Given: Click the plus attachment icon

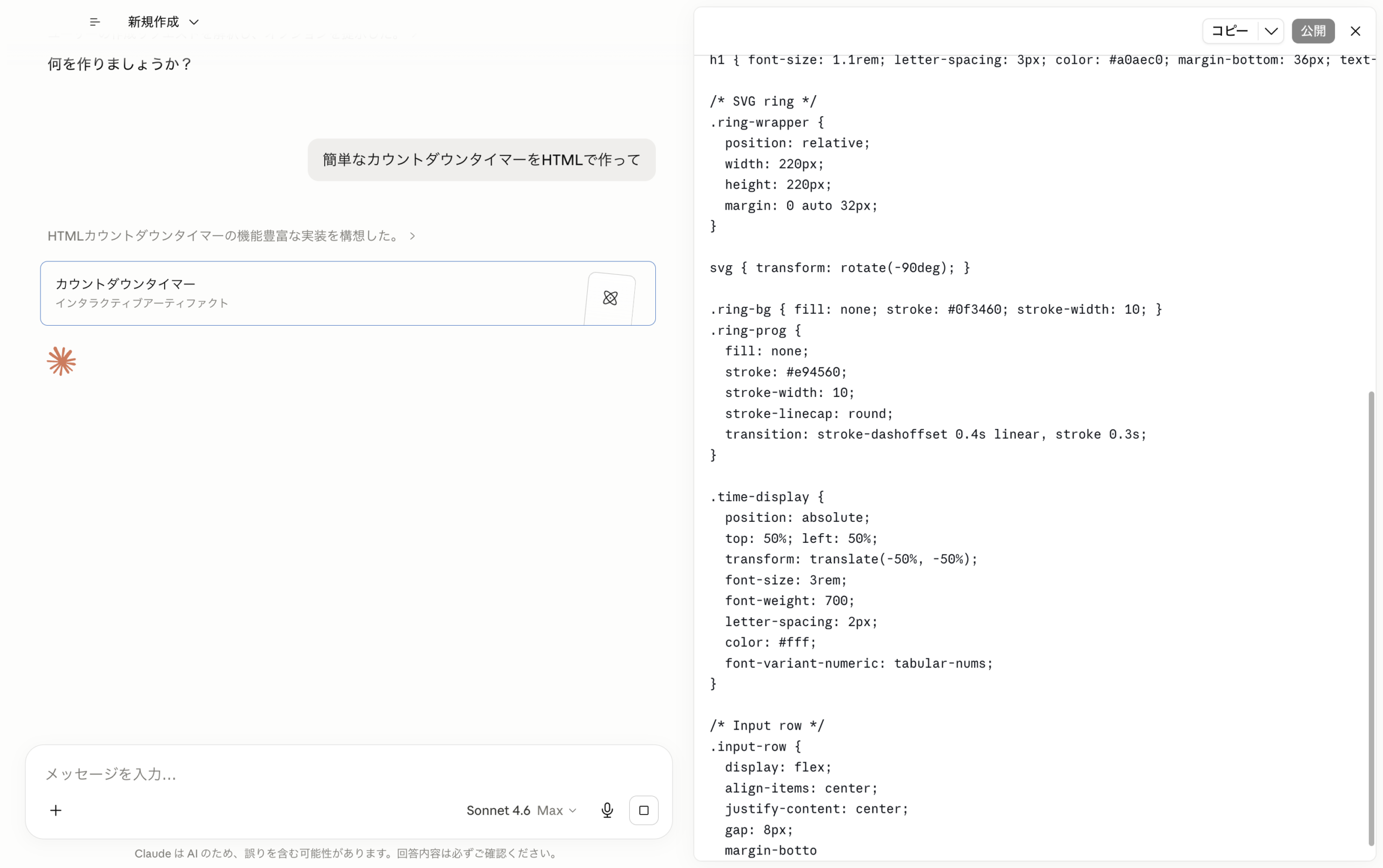Looking at the screenshot, I should [x=56, y=810].
